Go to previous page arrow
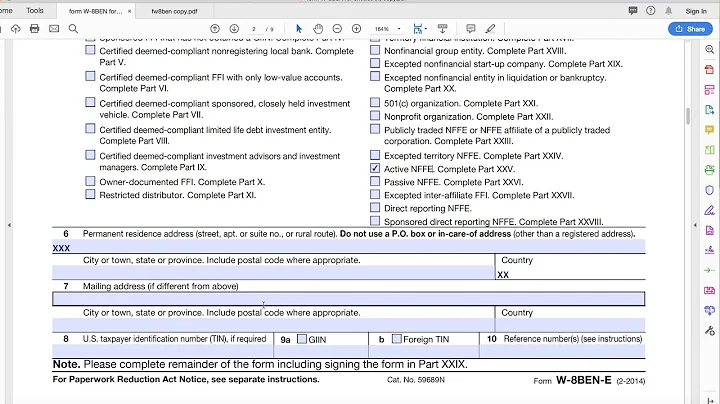The width and height of the screenshot is (720, 404). pos(215,29)
